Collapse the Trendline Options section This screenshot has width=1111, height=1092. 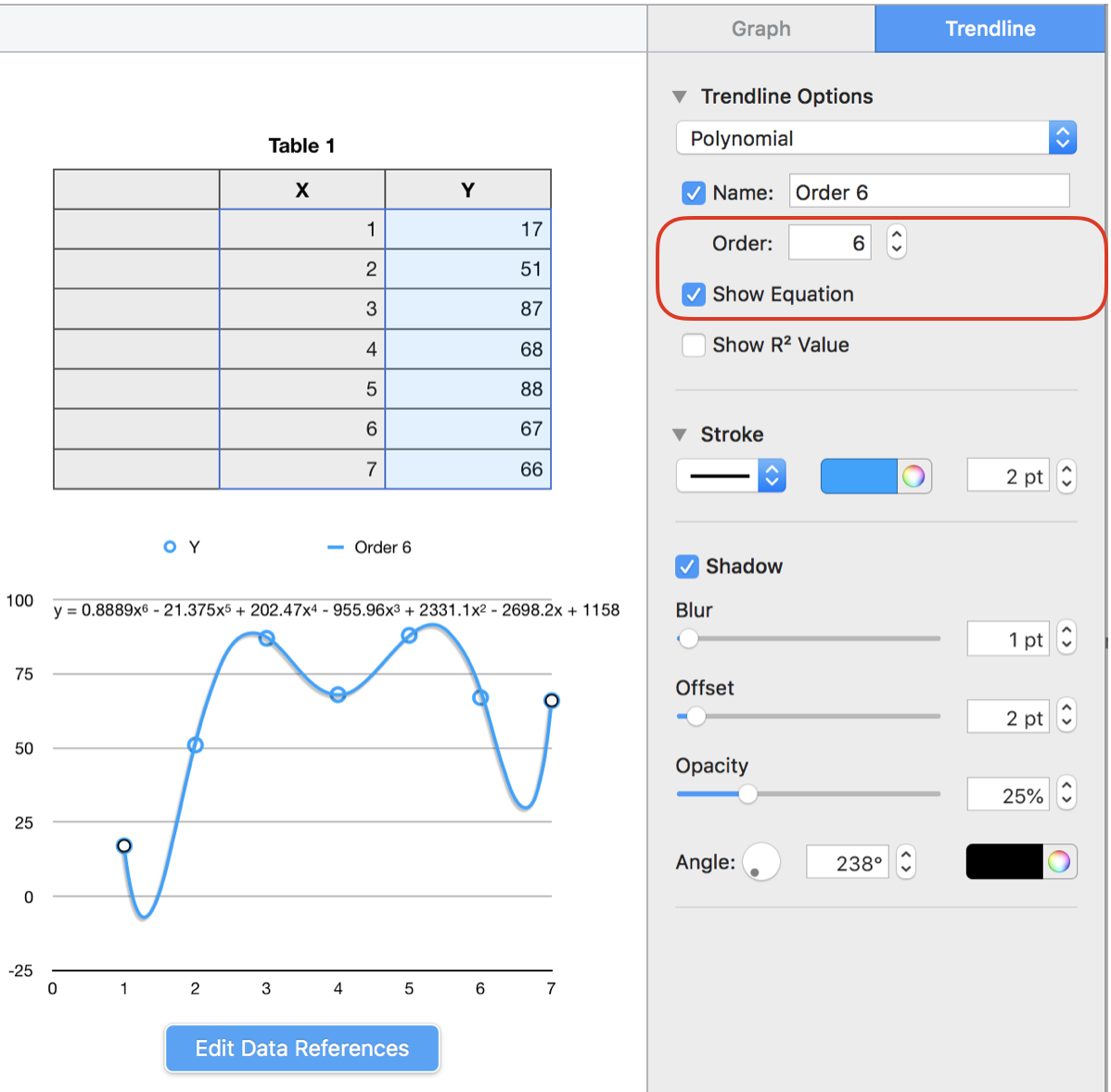pyautogui.click(x=679, y=95)
